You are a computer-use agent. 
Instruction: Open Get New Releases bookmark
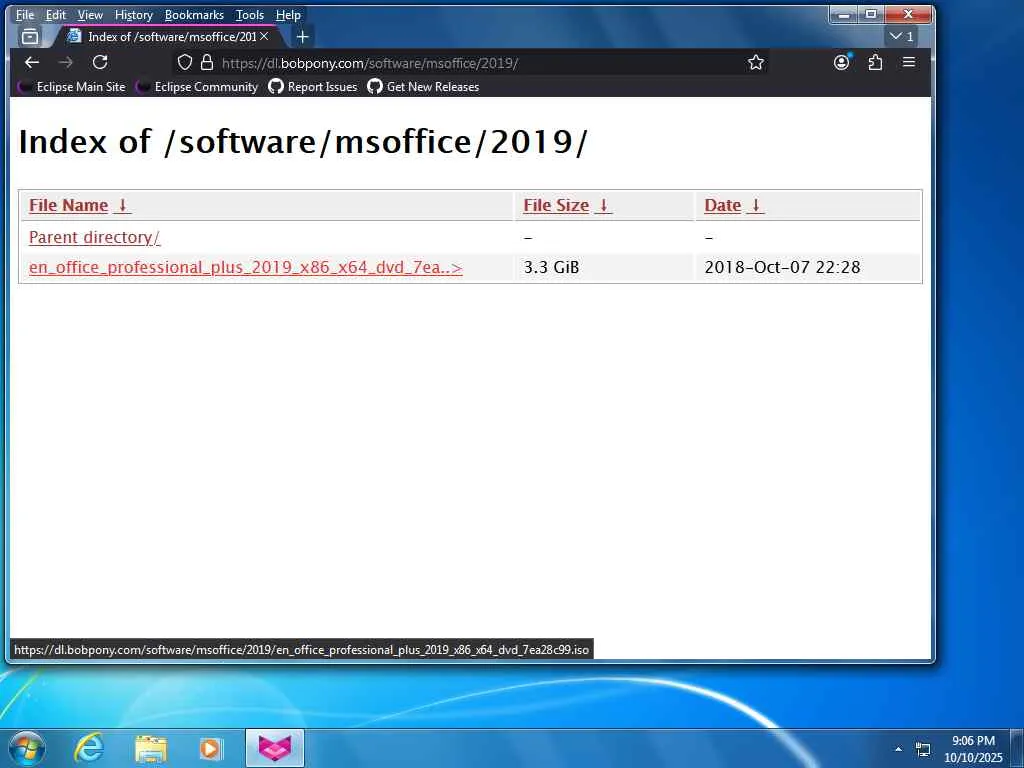click(423, 87)
